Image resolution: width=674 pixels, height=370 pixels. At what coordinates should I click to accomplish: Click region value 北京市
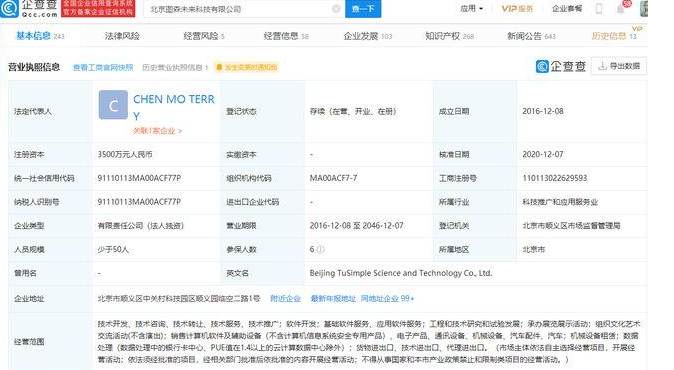click(533, 249)
